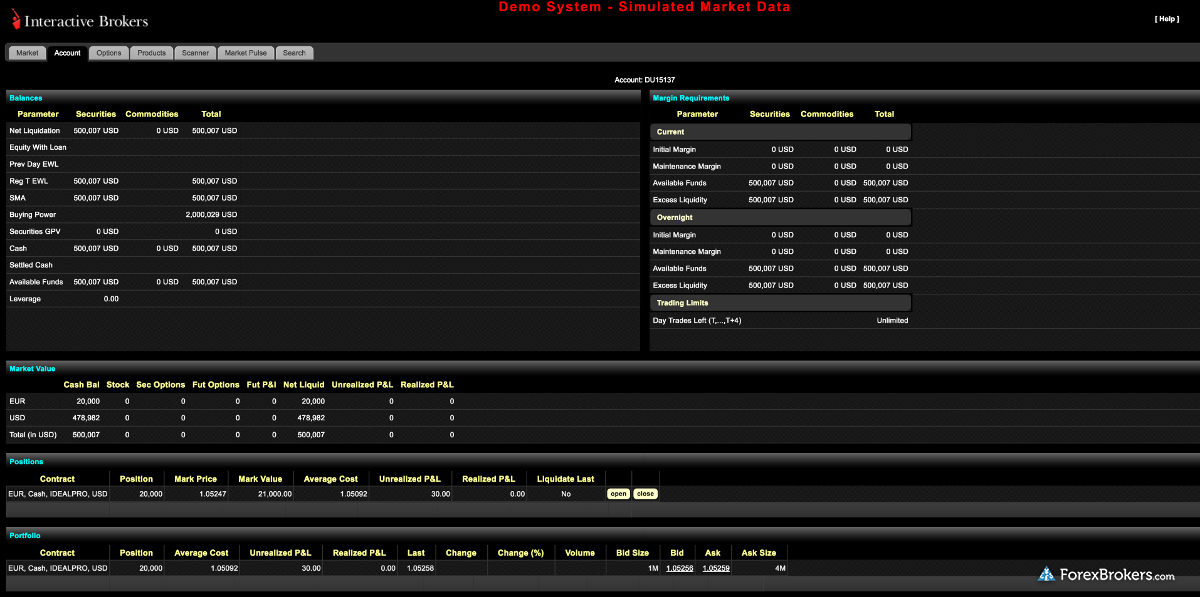The height and width of the screenshot is (597, 1200).
Task: Click the Net Liquidation row label
Action: coord(35,131)
